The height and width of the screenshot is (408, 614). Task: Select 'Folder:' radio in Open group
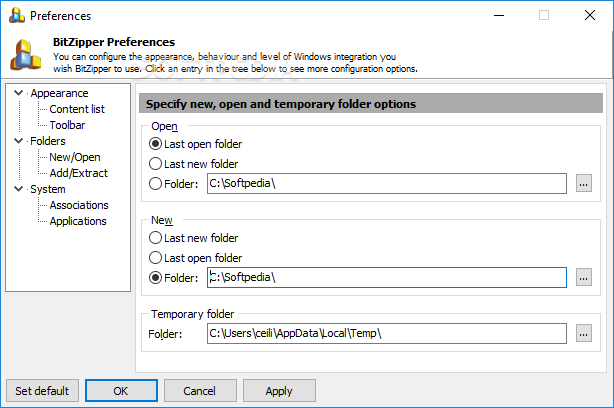(x=173, y=184)
